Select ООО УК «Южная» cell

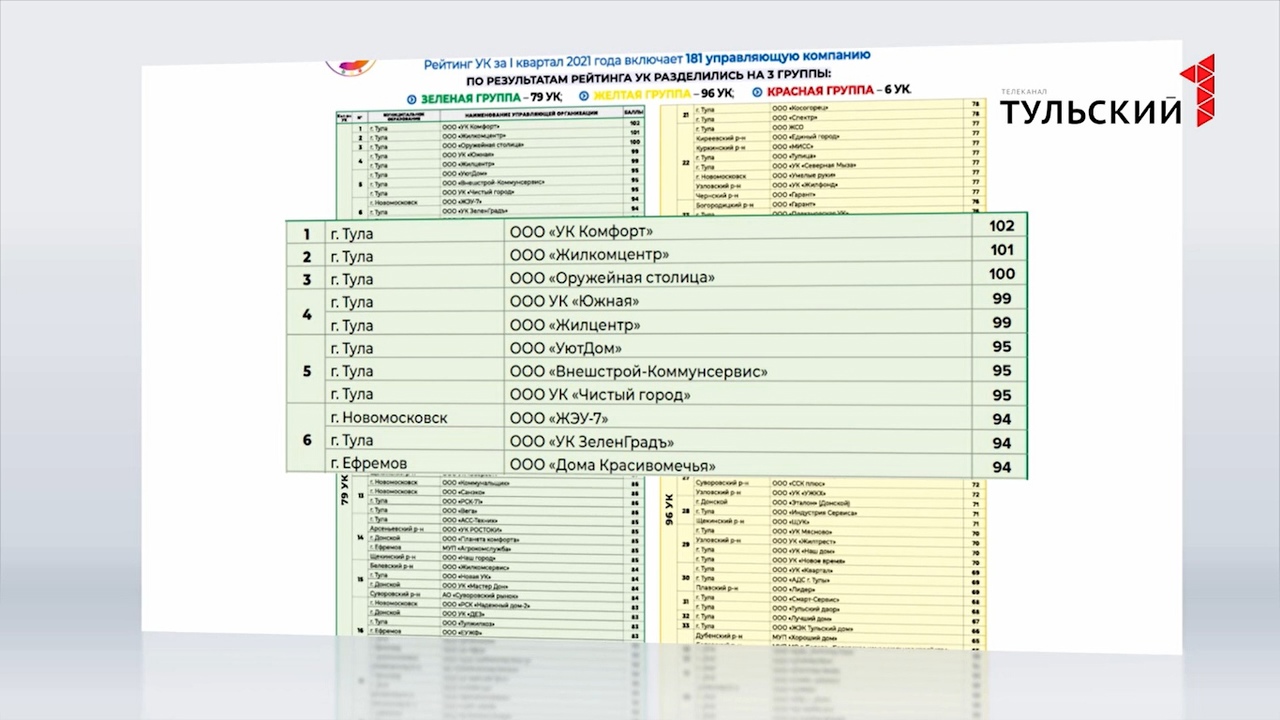(574, 302)
